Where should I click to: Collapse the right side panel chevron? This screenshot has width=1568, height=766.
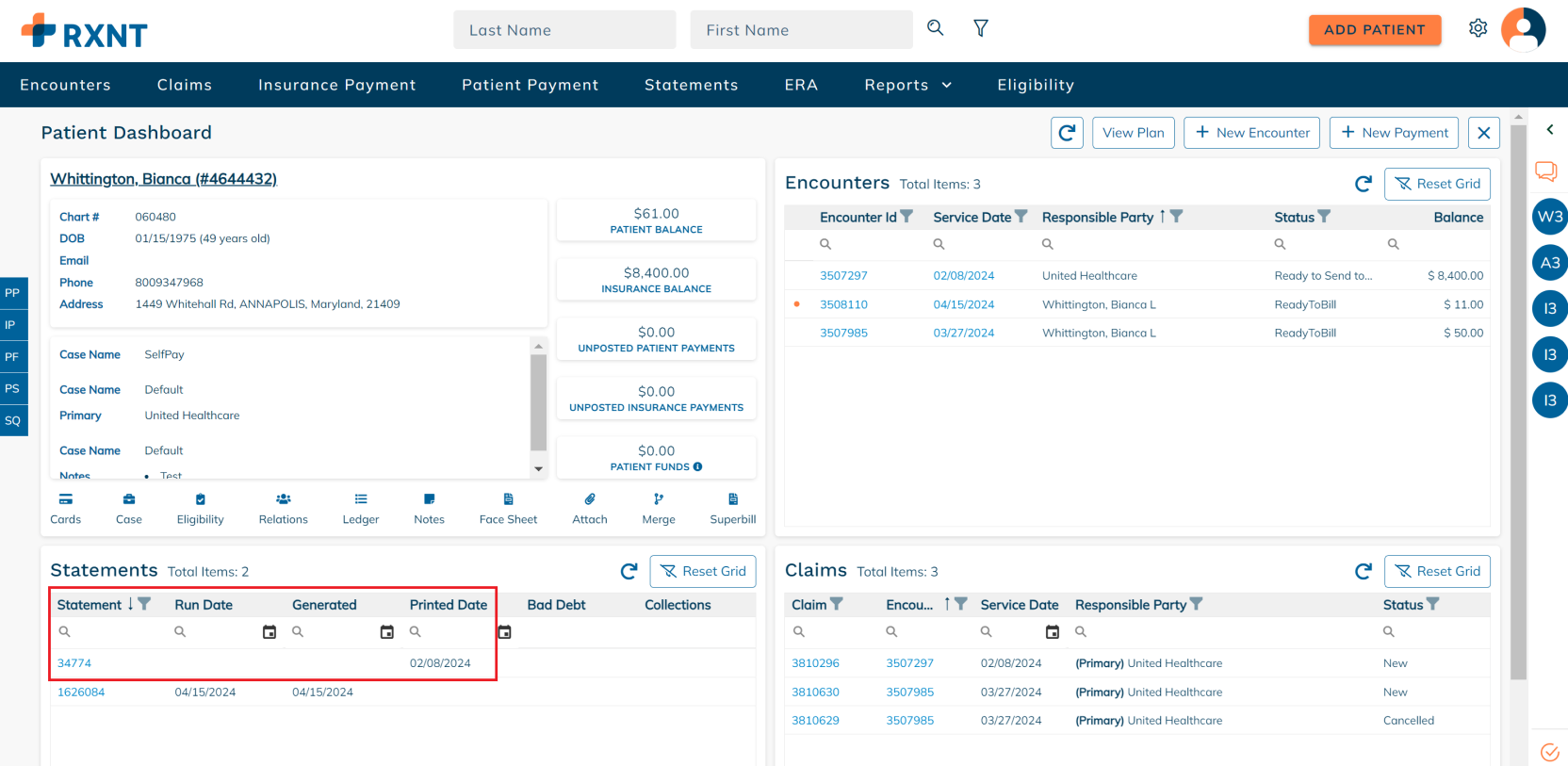pos(1549,130)
